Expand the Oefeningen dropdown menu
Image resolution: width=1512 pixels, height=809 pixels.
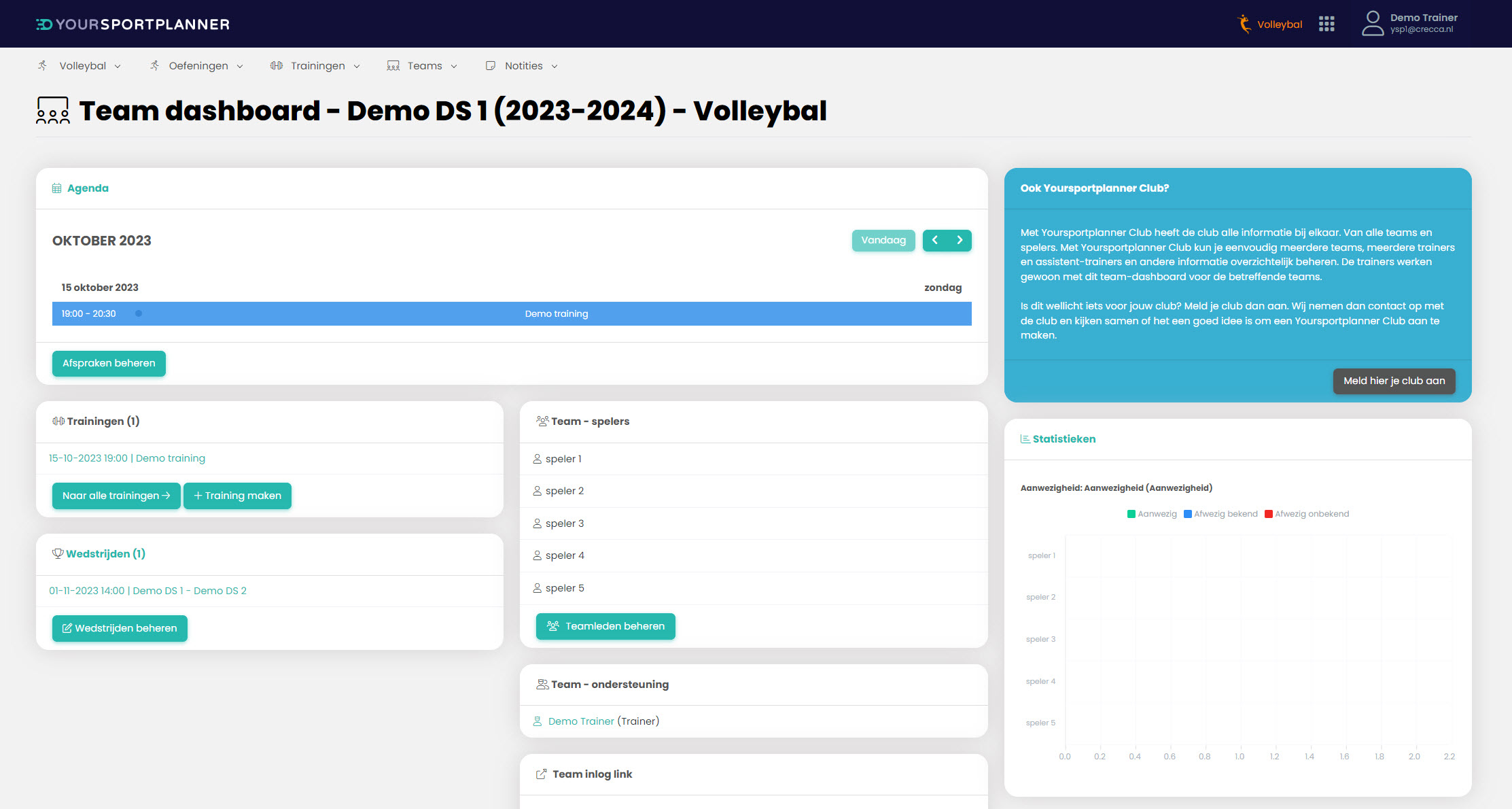197,66
